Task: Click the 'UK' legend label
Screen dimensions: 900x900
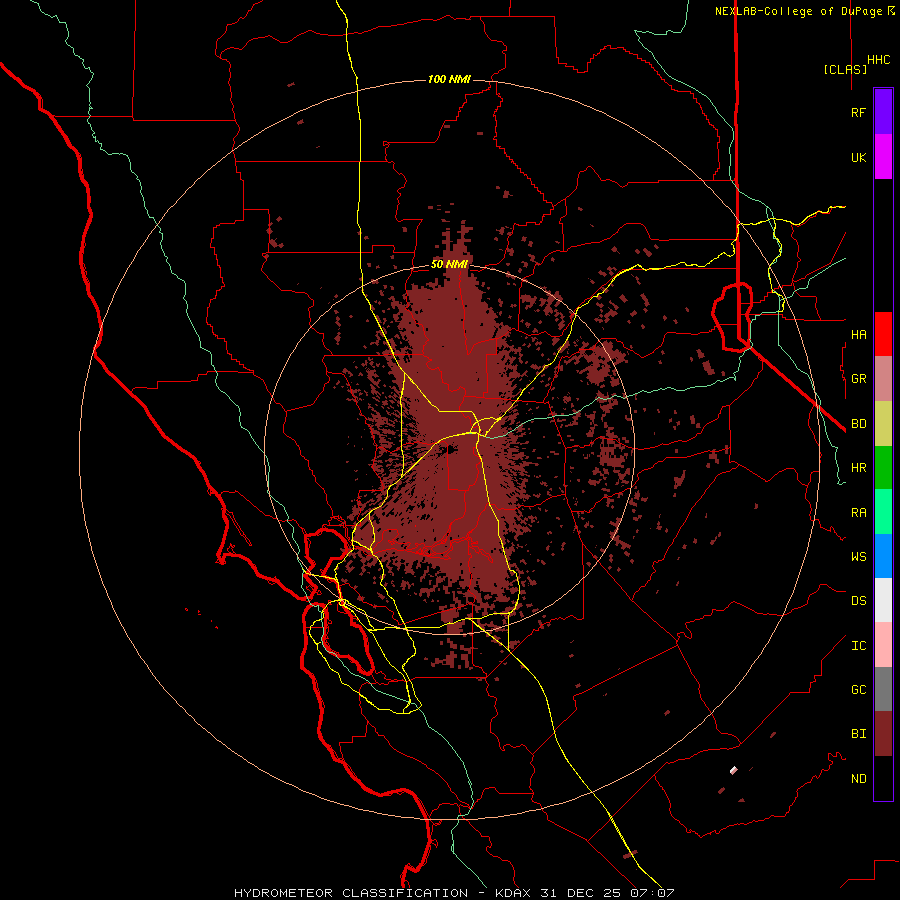Action: click(x=858, y=157)
